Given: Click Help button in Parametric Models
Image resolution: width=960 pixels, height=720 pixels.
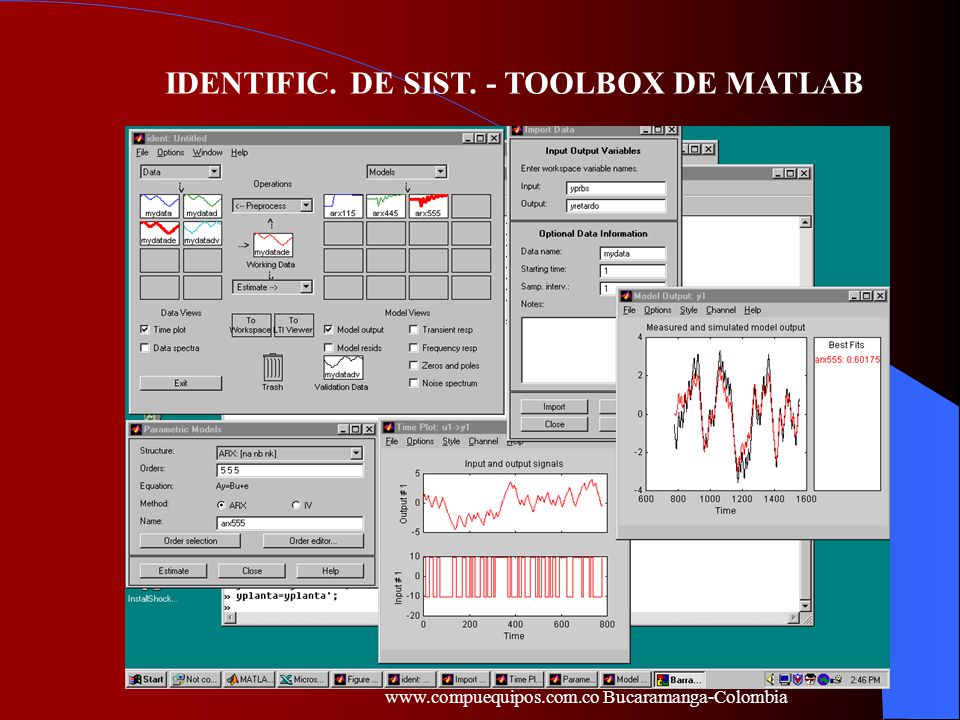Looking at the screenshot, I should point(331,571).
